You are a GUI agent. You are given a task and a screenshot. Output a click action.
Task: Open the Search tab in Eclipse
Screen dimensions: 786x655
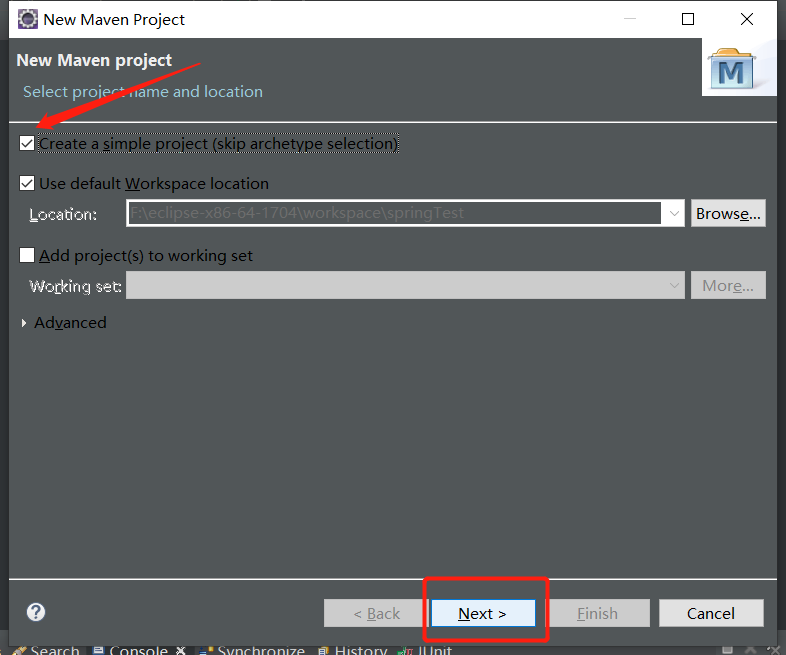tap(46, 650)
